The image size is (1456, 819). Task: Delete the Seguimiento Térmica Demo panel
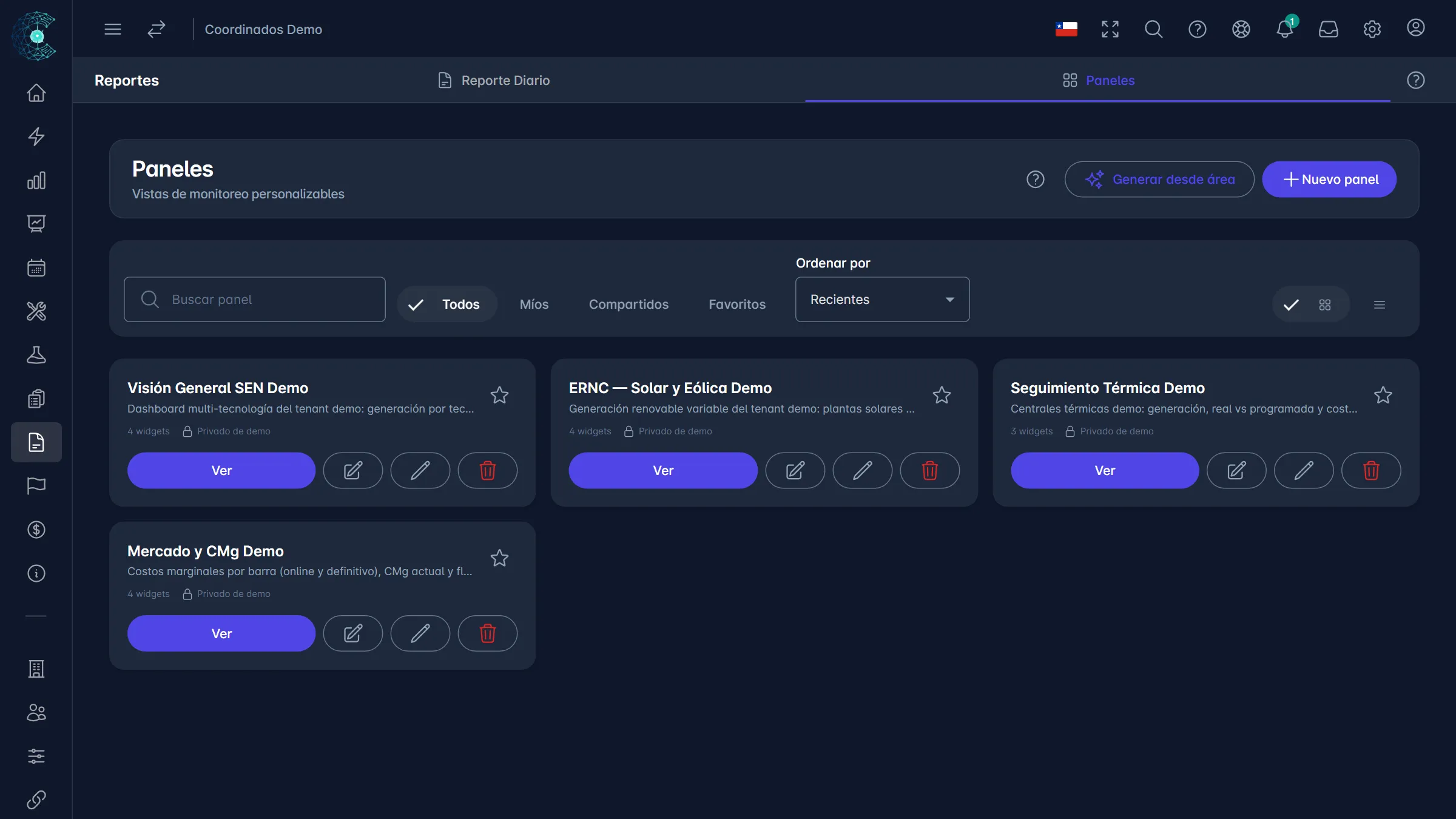point(1371,471)
